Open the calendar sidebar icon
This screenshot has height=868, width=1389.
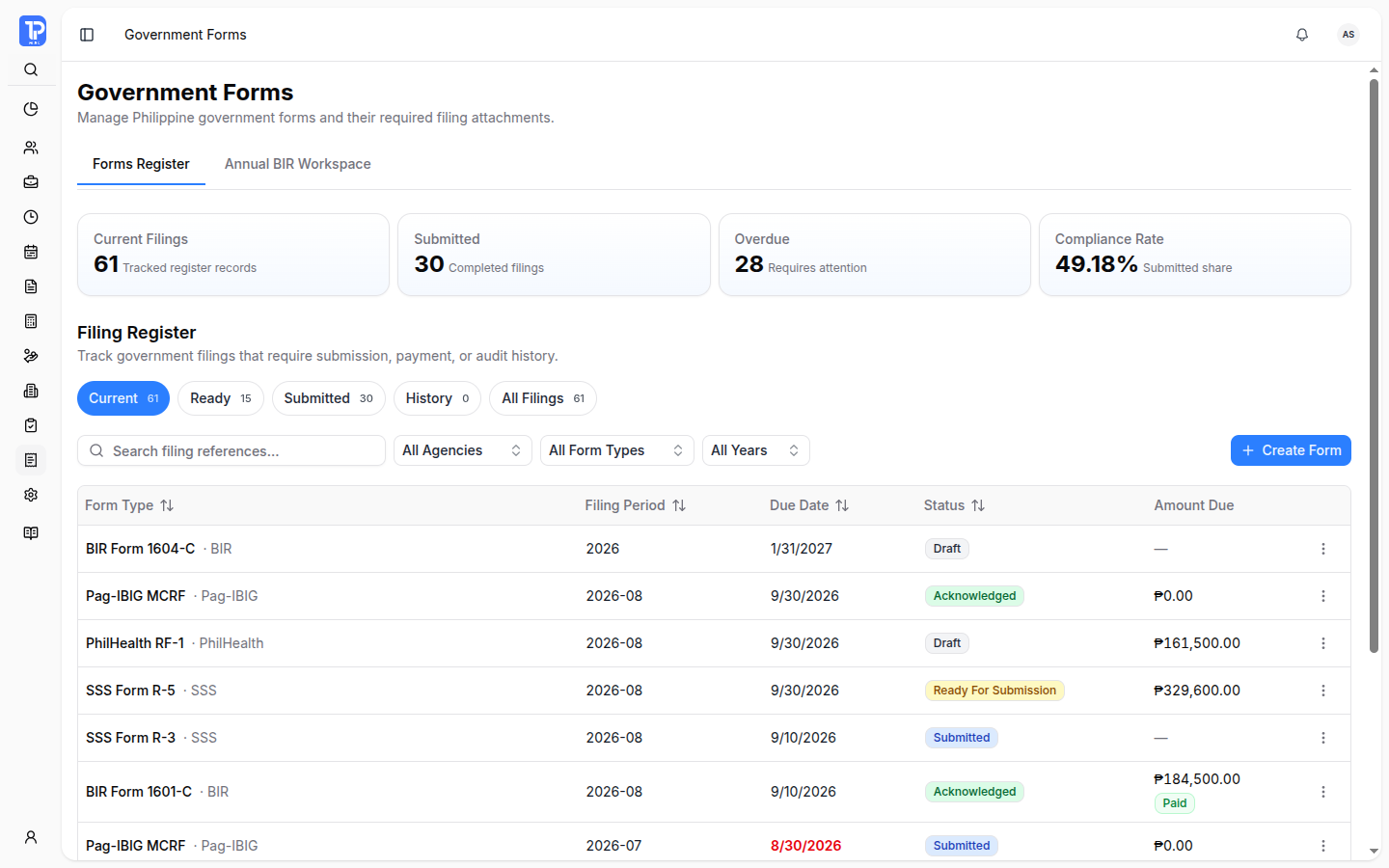pyautogui.click(x=31, y=252)
